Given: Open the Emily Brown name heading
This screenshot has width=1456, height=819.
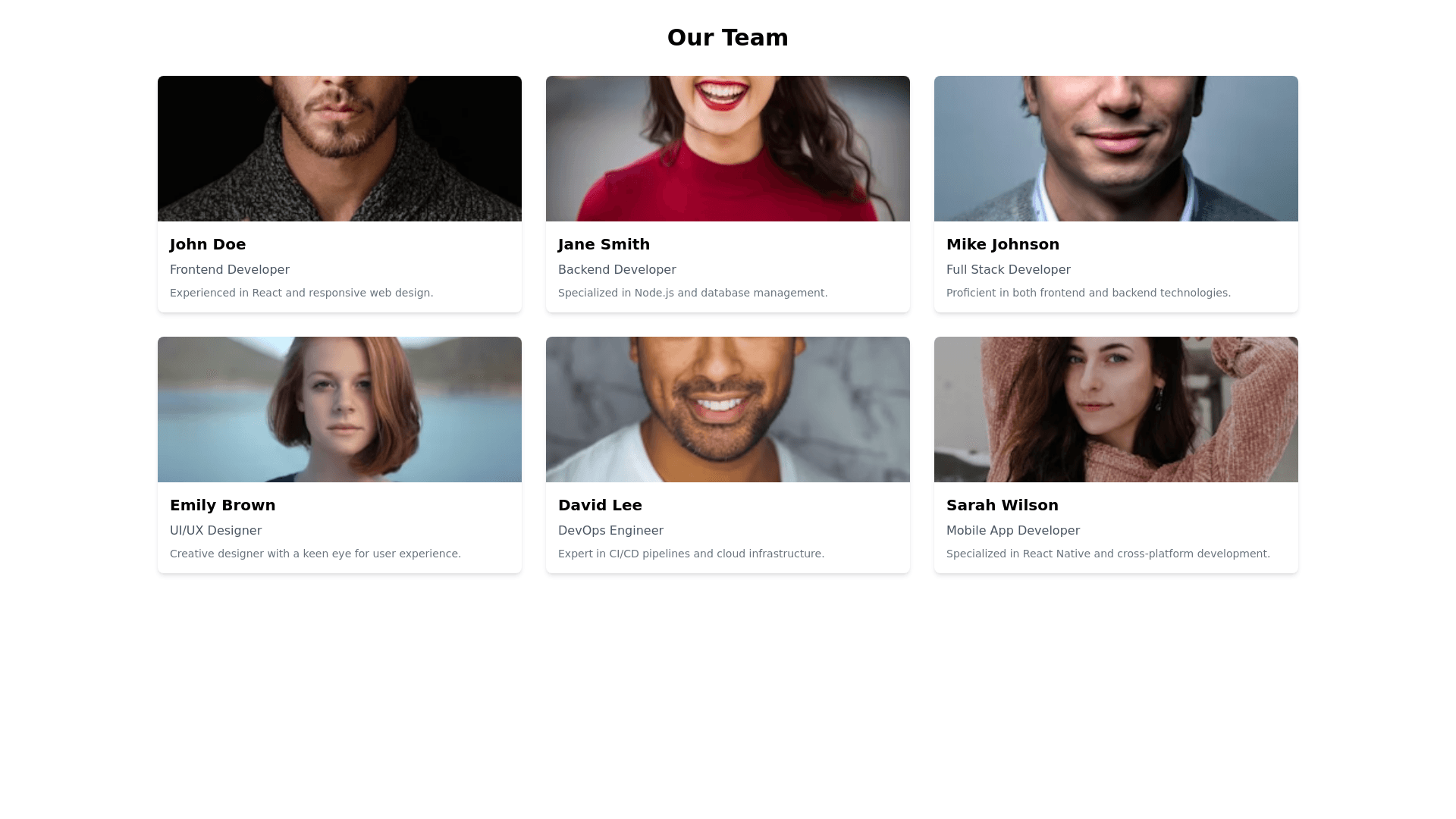Looking at the screenshot, I should [x=222, y=505].
